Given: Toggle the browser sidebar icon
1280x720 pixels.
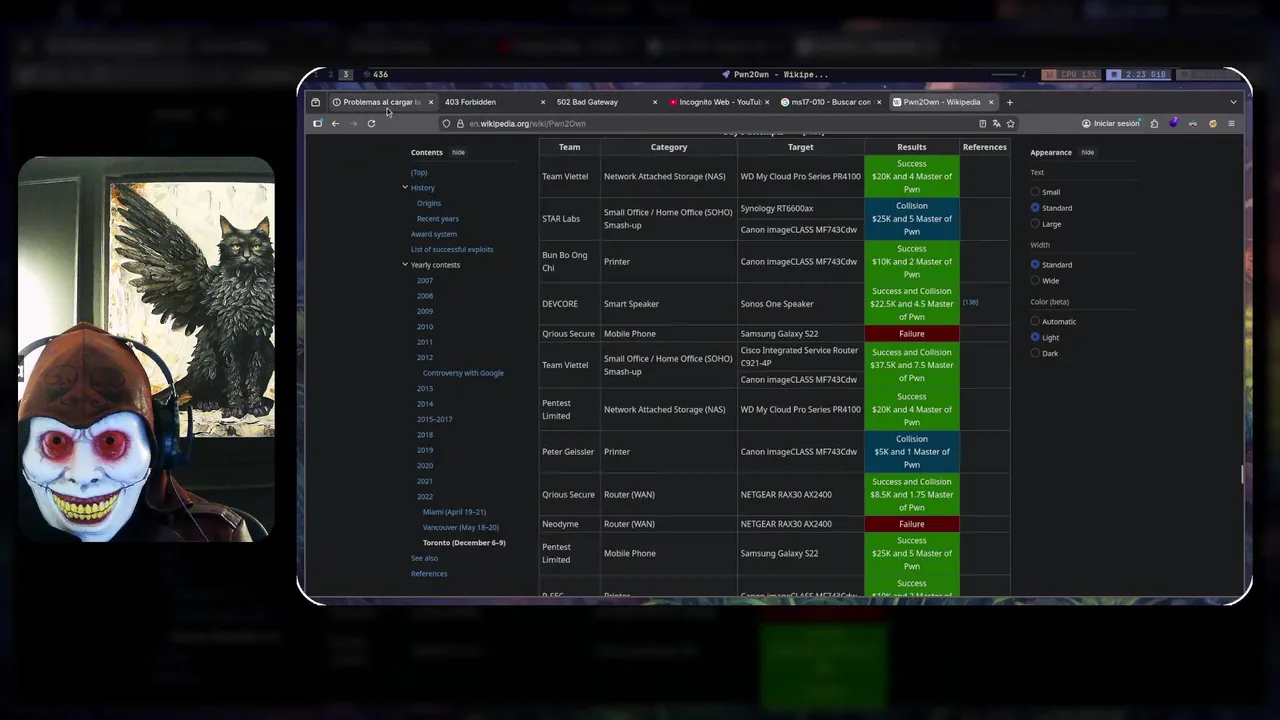Looking at the screenshot, I should pyautogui.click(x=318, y=124).
